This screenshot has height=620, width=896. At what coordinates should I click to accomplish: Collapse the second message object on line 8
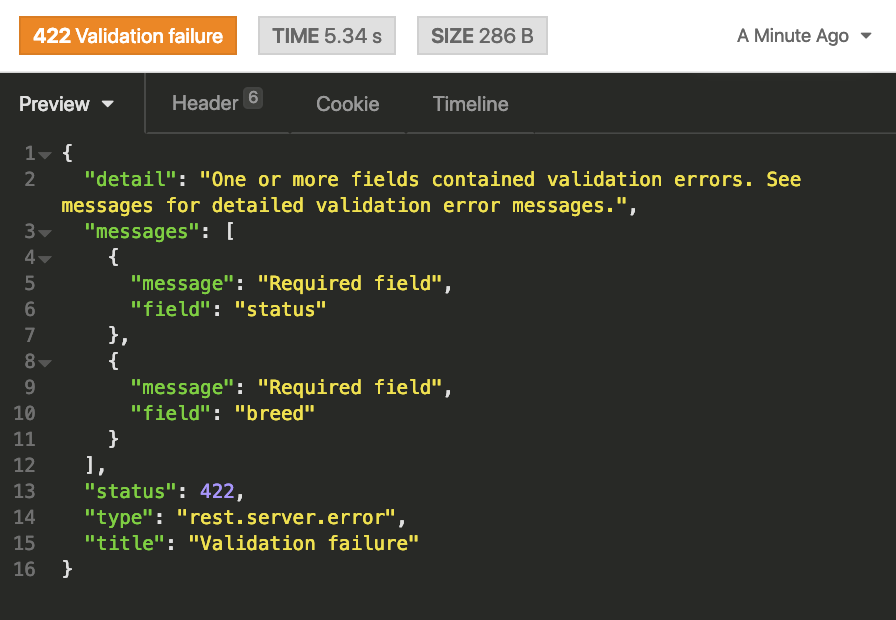tap(45, 362)
